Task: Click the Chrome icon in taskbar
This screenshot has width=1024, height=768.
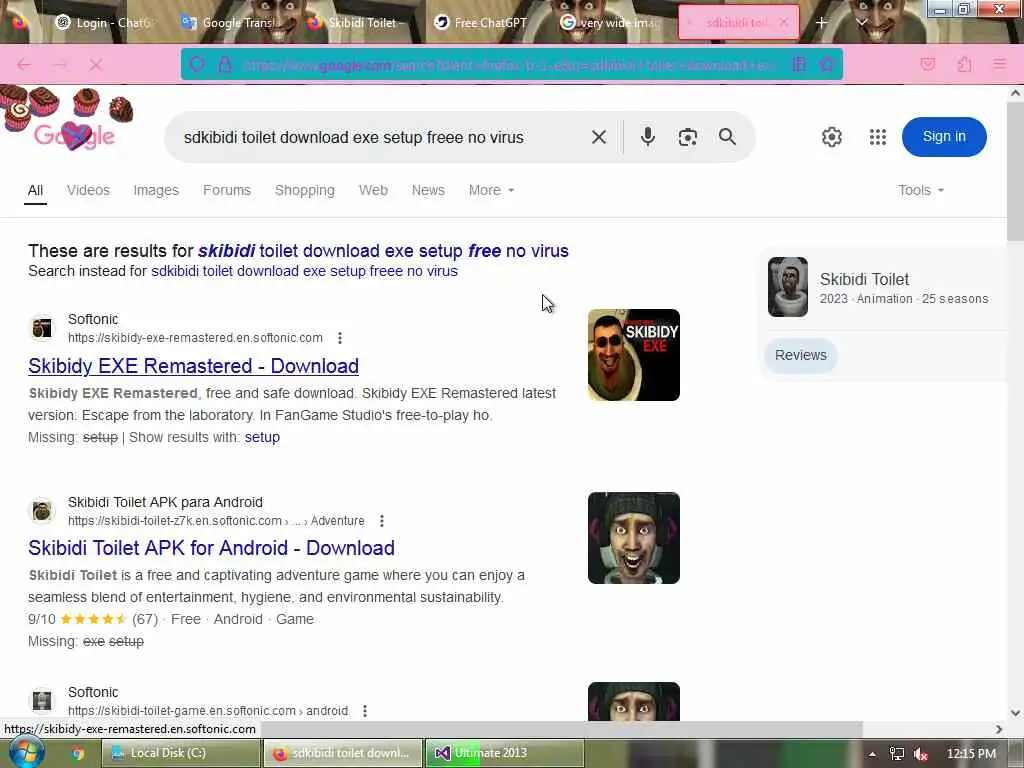Action: 78,754
